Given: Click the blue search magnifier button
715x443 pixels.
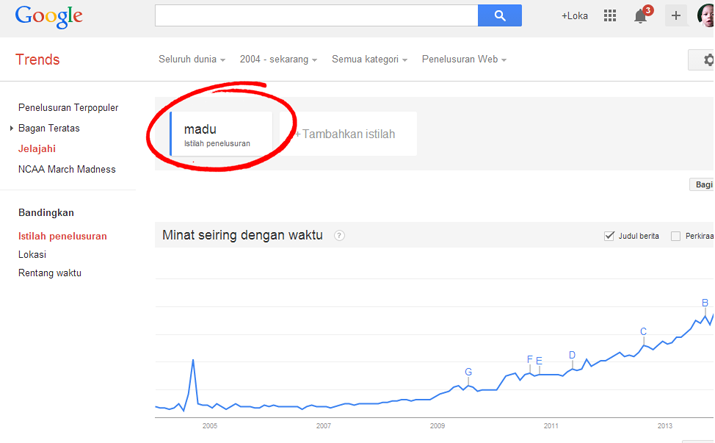Looking at the screenshot, I should pos(499,15).
